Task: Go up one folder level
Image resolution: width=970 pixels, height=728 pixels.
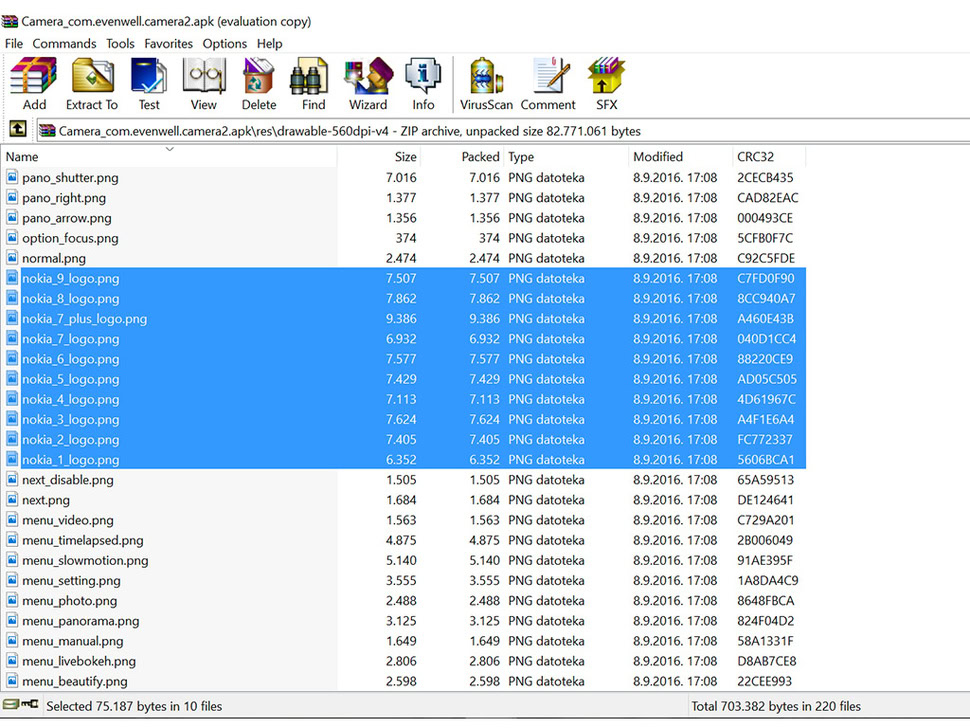Action: tap(18, 130)
